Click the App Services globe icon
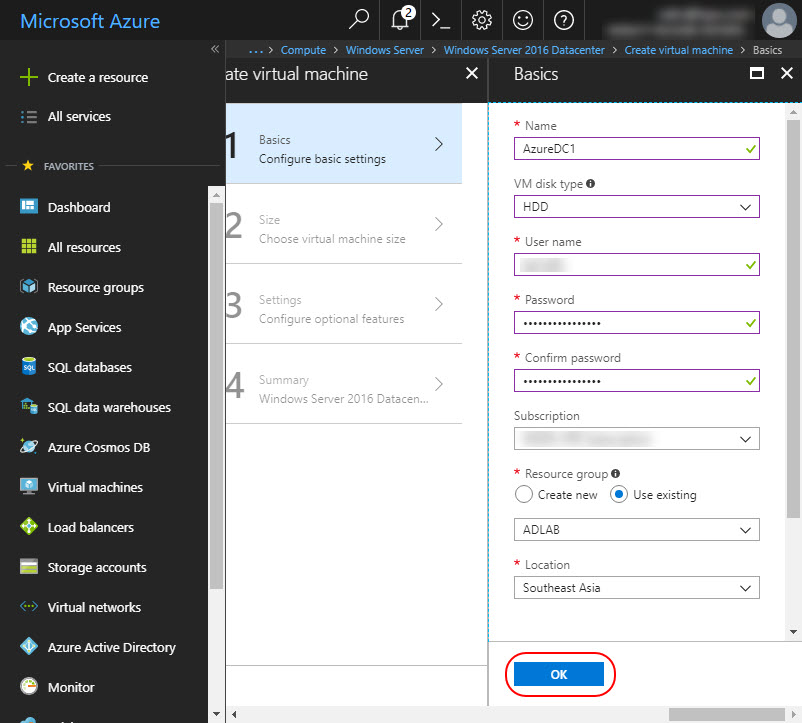The height and width of the screenshot is (723, 802). click(x=29, y=326)
